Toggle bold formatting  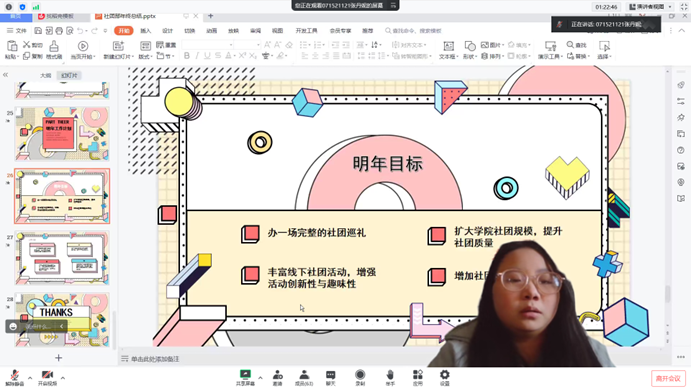click(x=187, y=56)
